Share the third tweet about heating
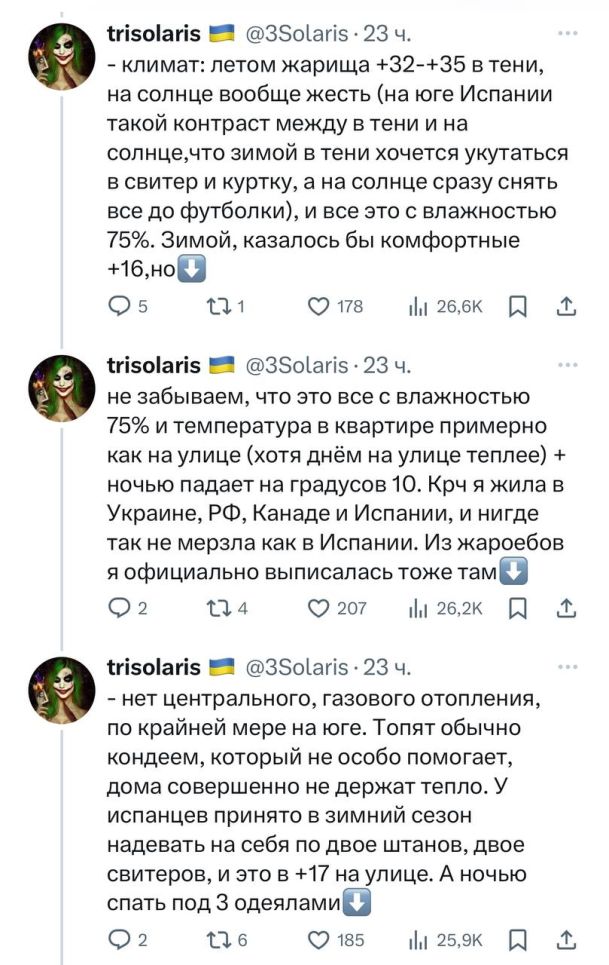Screen dimensions: 609x965 tap(565, 939)
